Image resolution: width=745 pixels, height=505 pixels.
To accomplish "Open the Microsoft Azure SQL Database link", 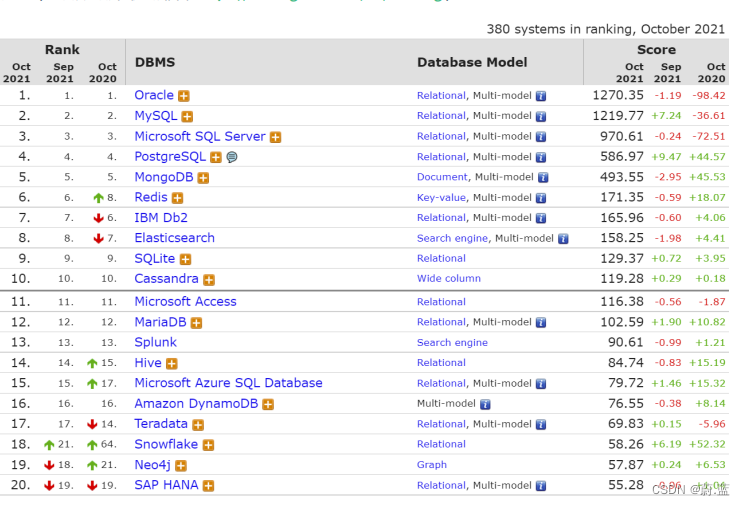I will click(x=229, y=383).
